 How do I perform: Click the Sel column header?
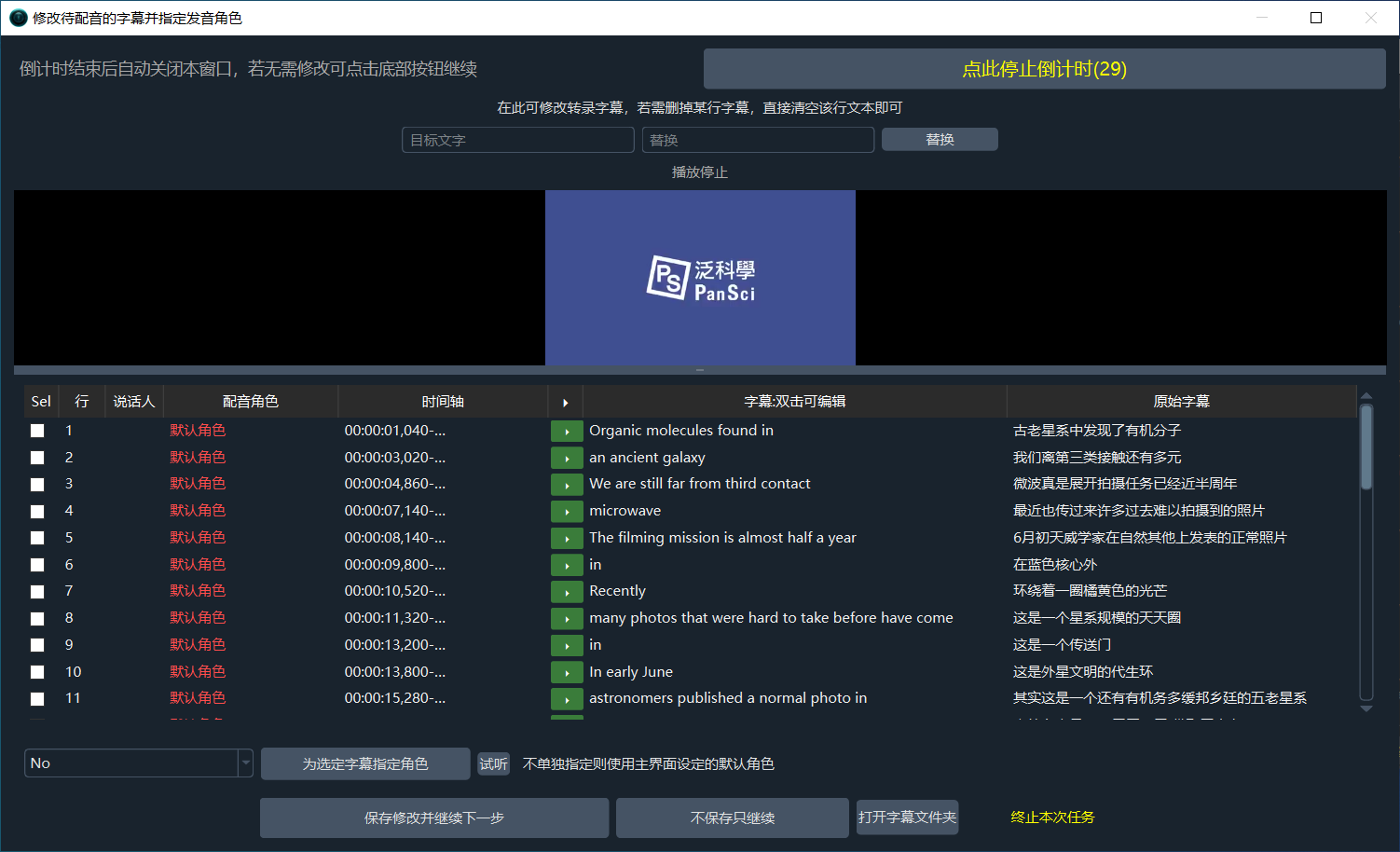[x=41, y=402]
